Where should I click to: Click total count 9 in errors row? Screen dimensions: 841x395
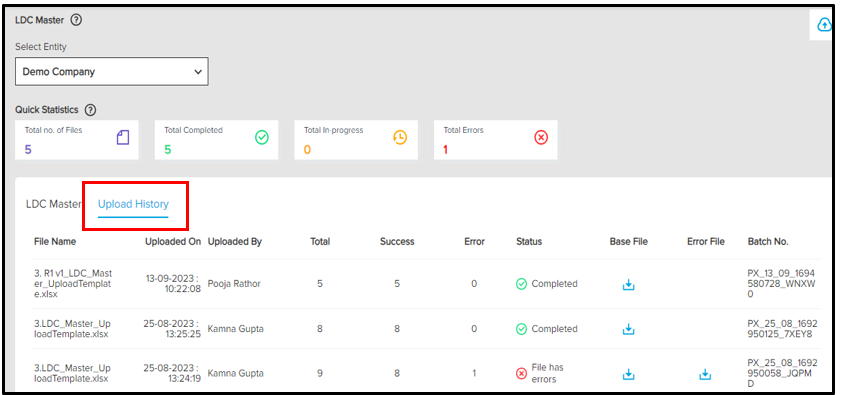coord(320,374)
